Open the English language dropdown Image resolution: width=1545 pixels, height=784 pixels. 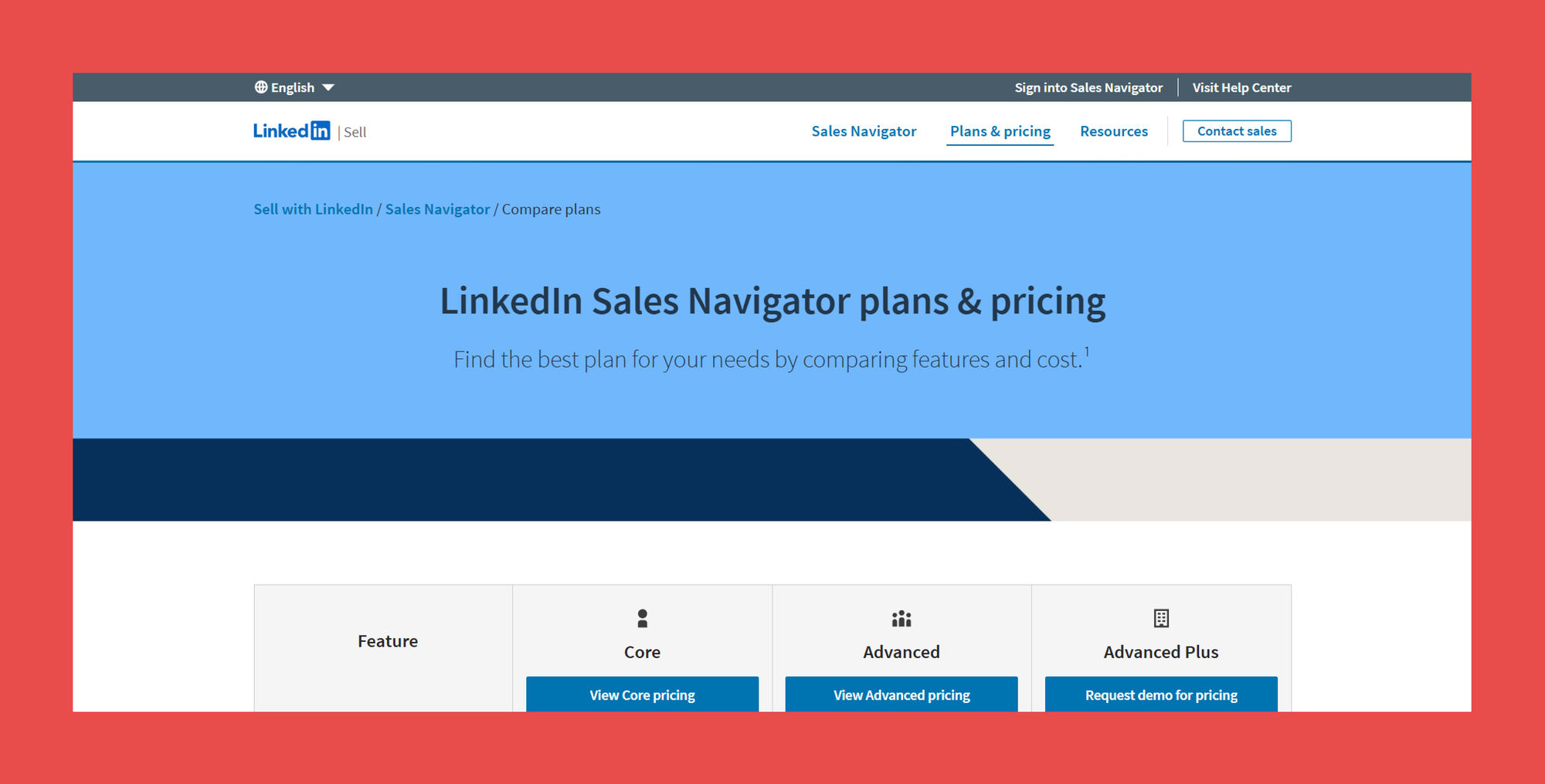pyautogui.click(x=292, y=87)
